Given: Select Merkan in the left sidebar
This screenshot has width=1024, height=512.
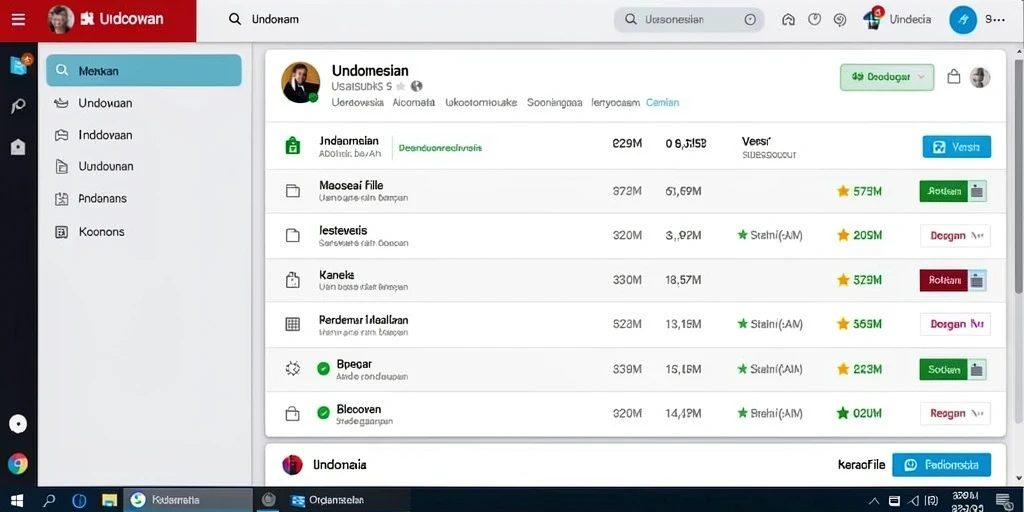Looking at the screenshot, I should tap(144, 71).
